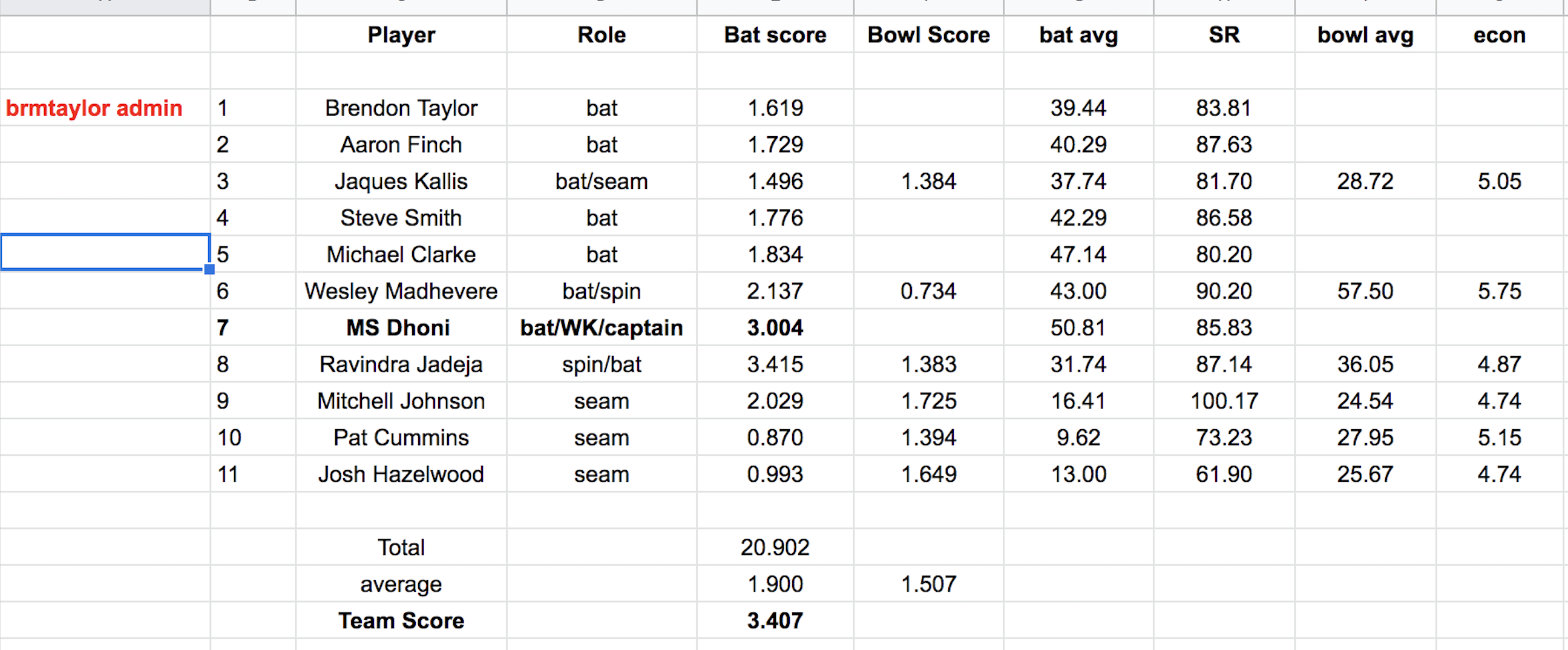This screenshot has width=1568, height=650.
Task: Select Pat Cummins's bat score 0.870
Action: coord(775,438)
